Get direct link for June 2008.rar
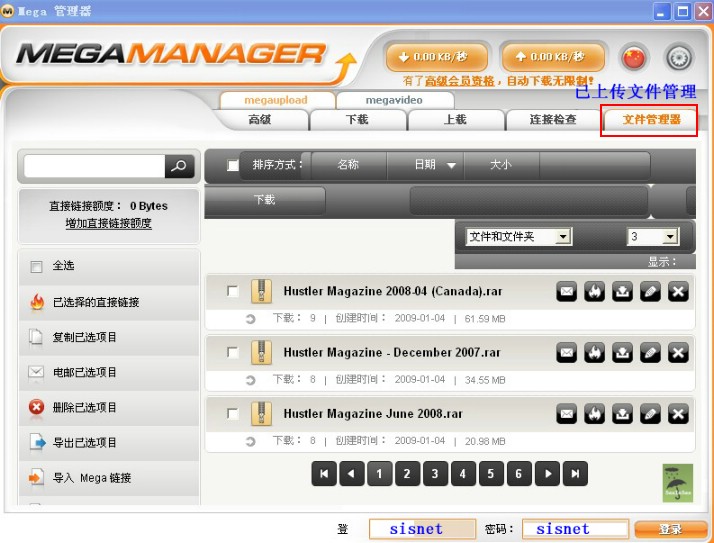Image resolution: width=714 pixels, height=543 pixels. [595, 414]
